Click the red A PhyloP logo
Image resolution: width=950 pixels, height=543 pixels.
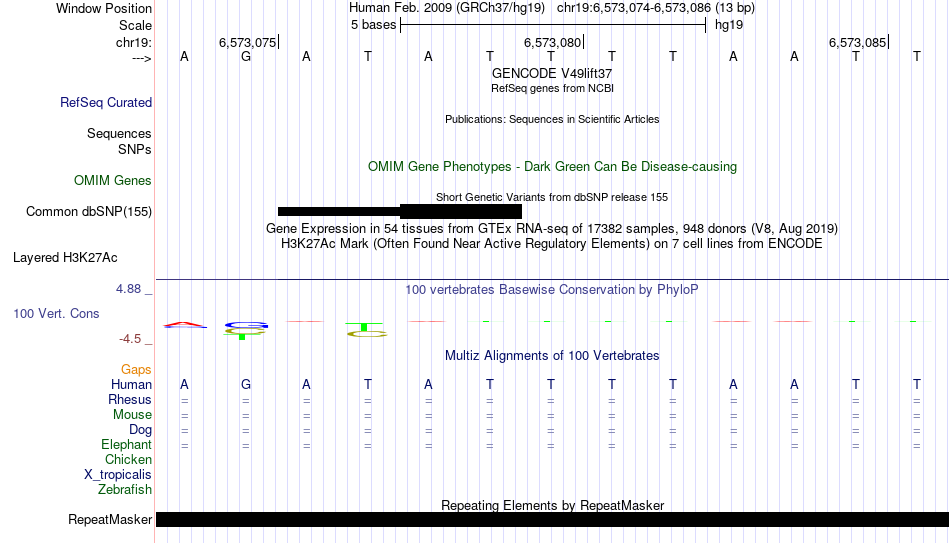tap(185, 325)
